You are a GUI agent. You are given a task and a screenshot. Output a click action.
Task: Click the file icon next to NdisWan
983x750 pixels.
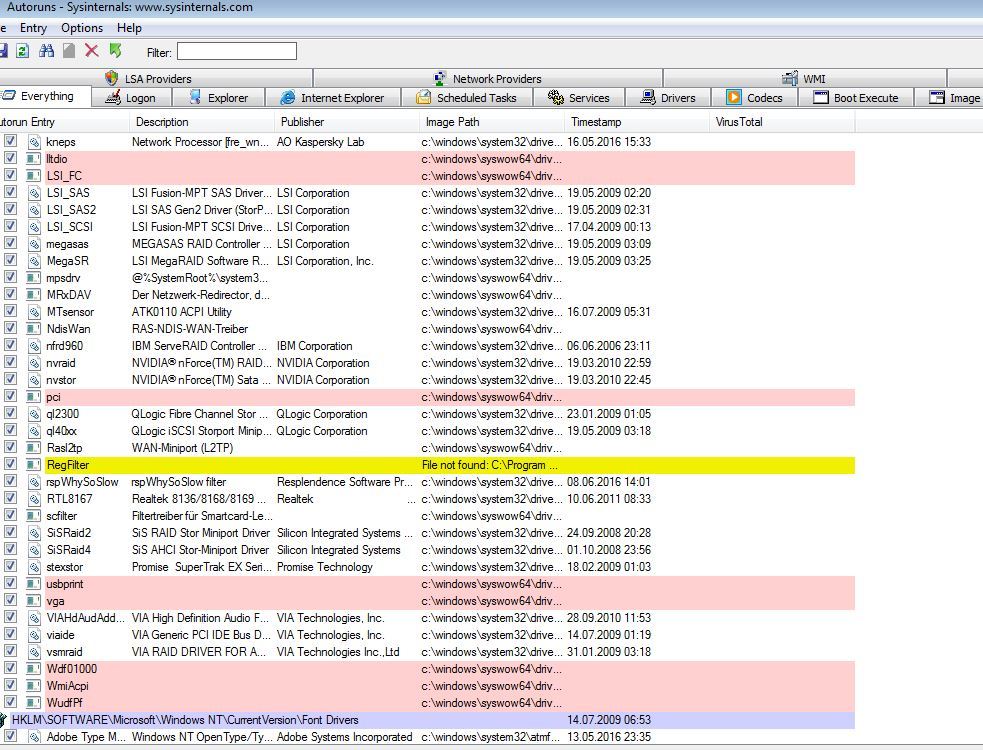(x=34, y=329)
